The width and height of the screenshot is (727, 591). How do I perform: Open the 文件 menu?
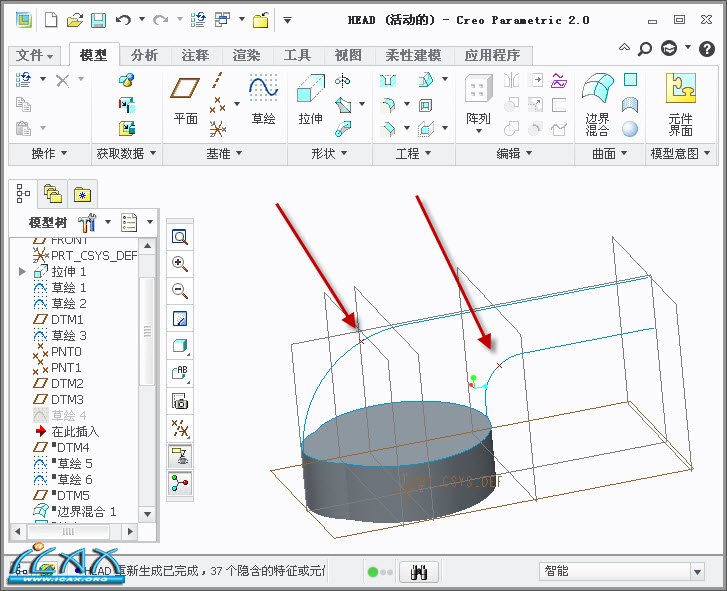36,55
